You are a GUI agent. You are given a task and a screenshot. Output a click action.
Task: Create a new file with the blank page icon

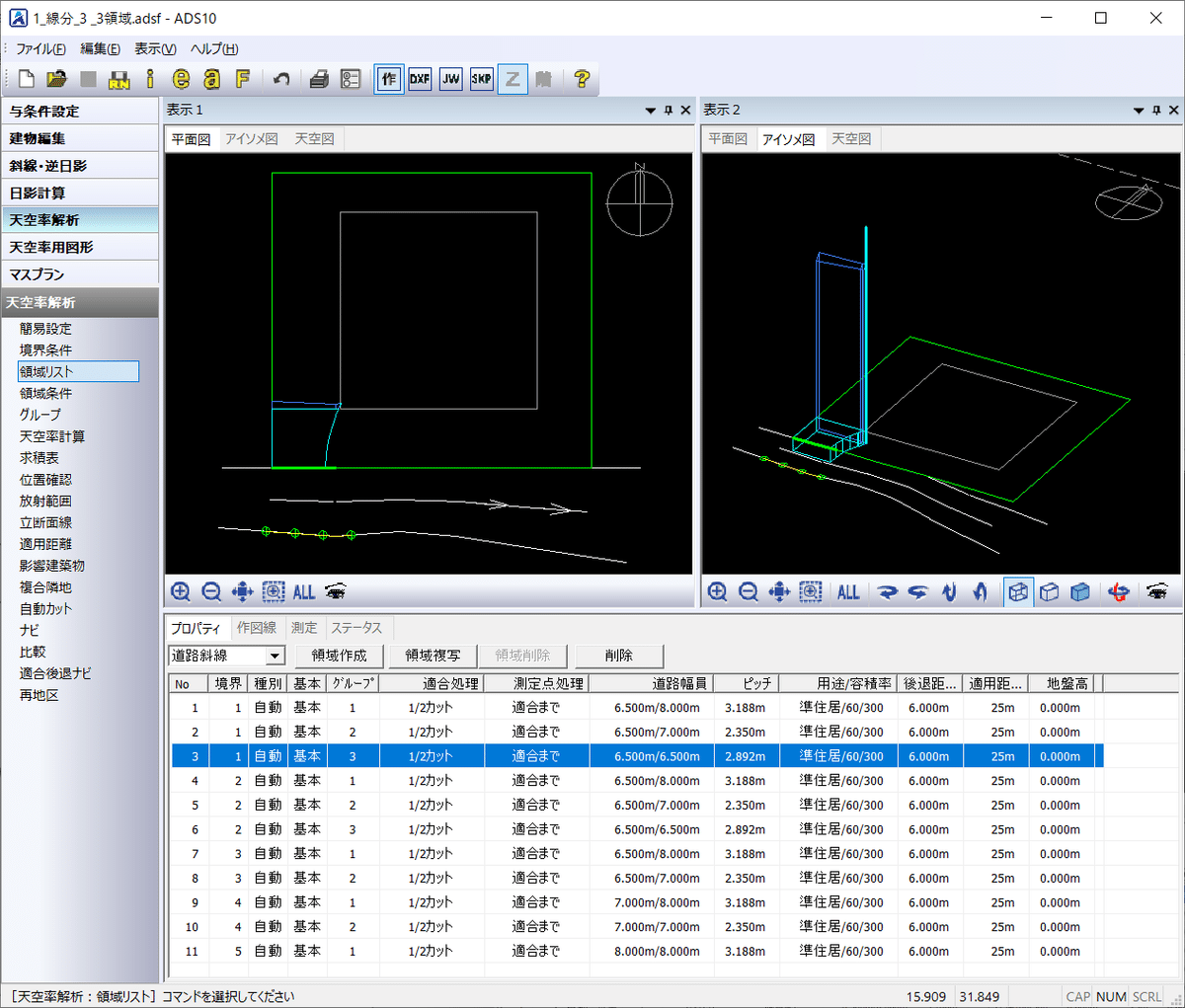pyautogui.click(x=27, y=79)
